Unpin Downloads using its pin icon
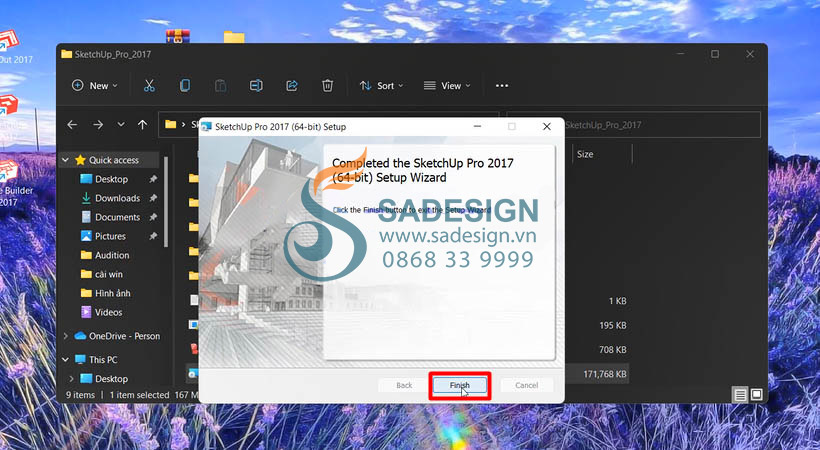Viewport: 820px width, 450px height. (x=153, y=198)
